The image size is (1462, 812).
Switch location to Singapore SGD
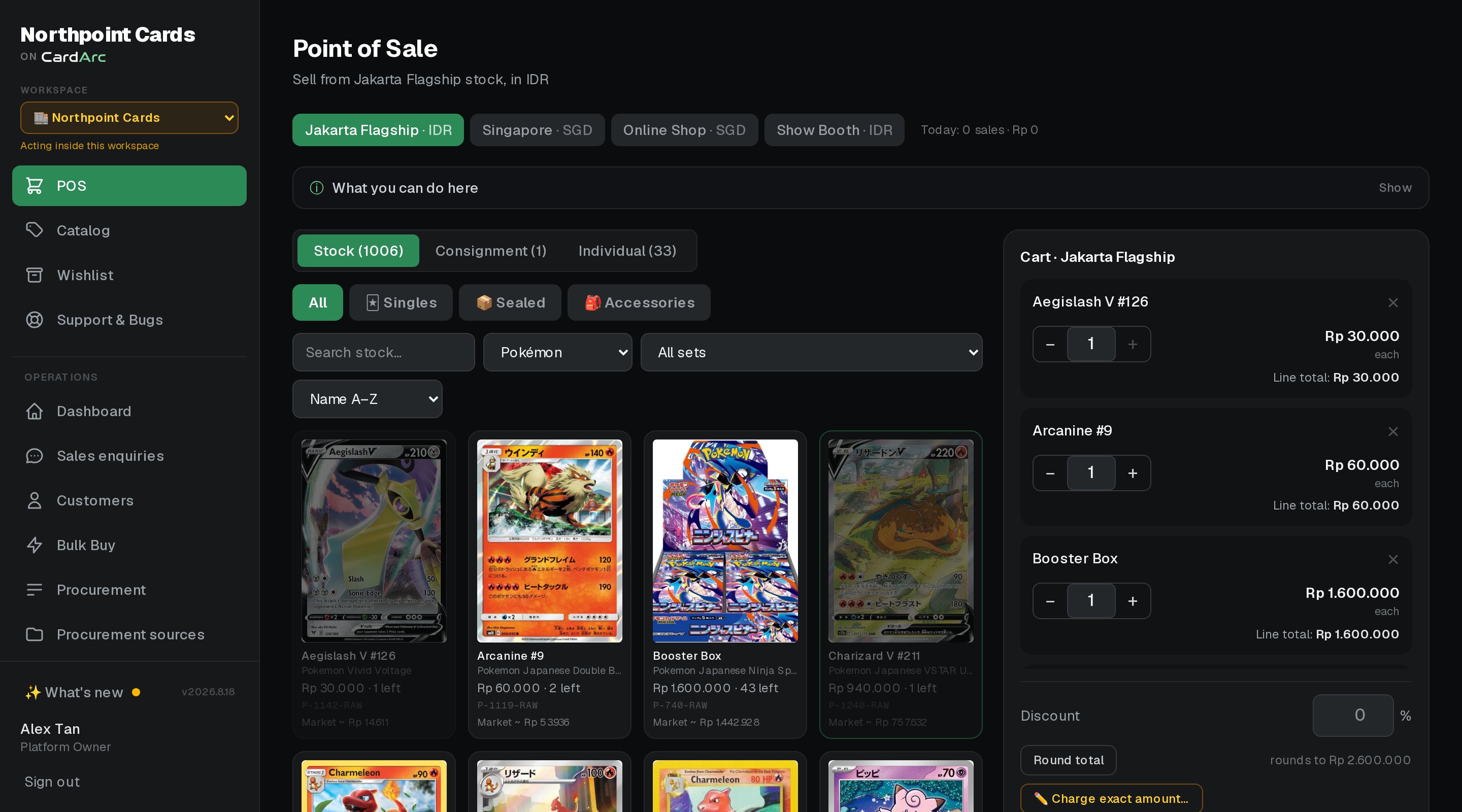pyautogui.click(x=537, y=130)
